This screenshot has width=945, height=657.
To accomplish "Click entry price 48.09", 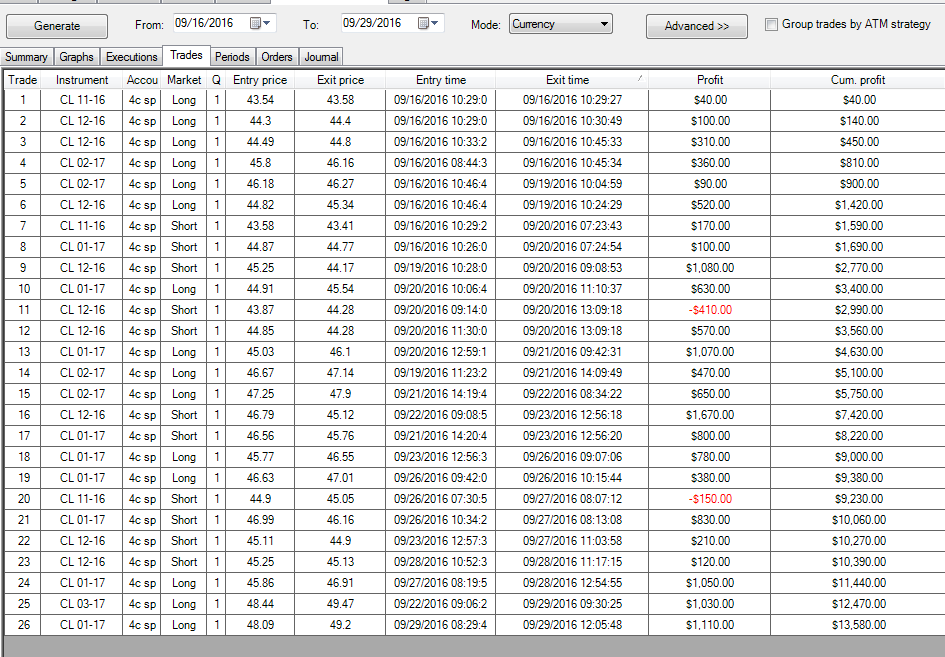I will point(260,624).
